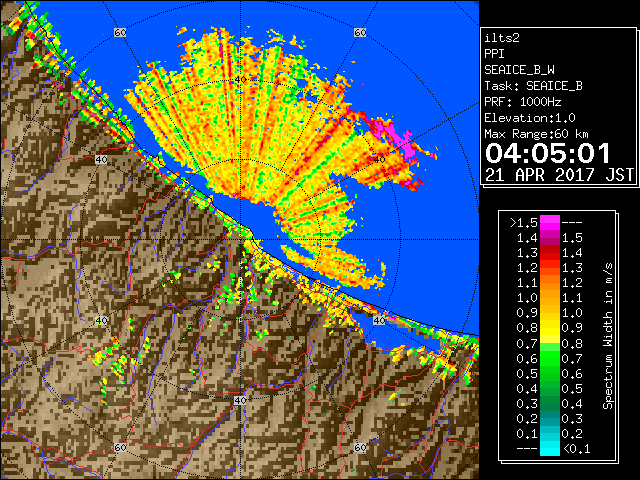Click the '40' label on land northwest

coord(101,160)
